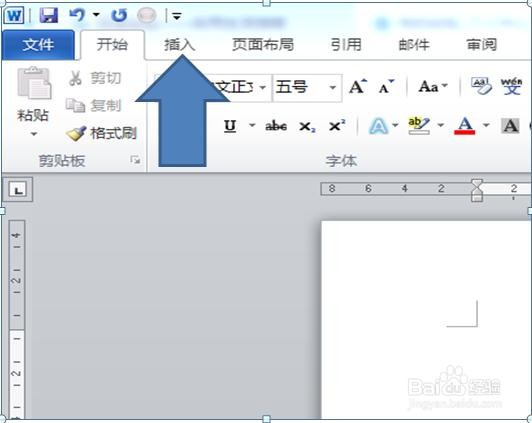Save the document with floppy icon
The width and height of the screenshot is (532, 423).
pyautogui.click(x=49, y=16)
